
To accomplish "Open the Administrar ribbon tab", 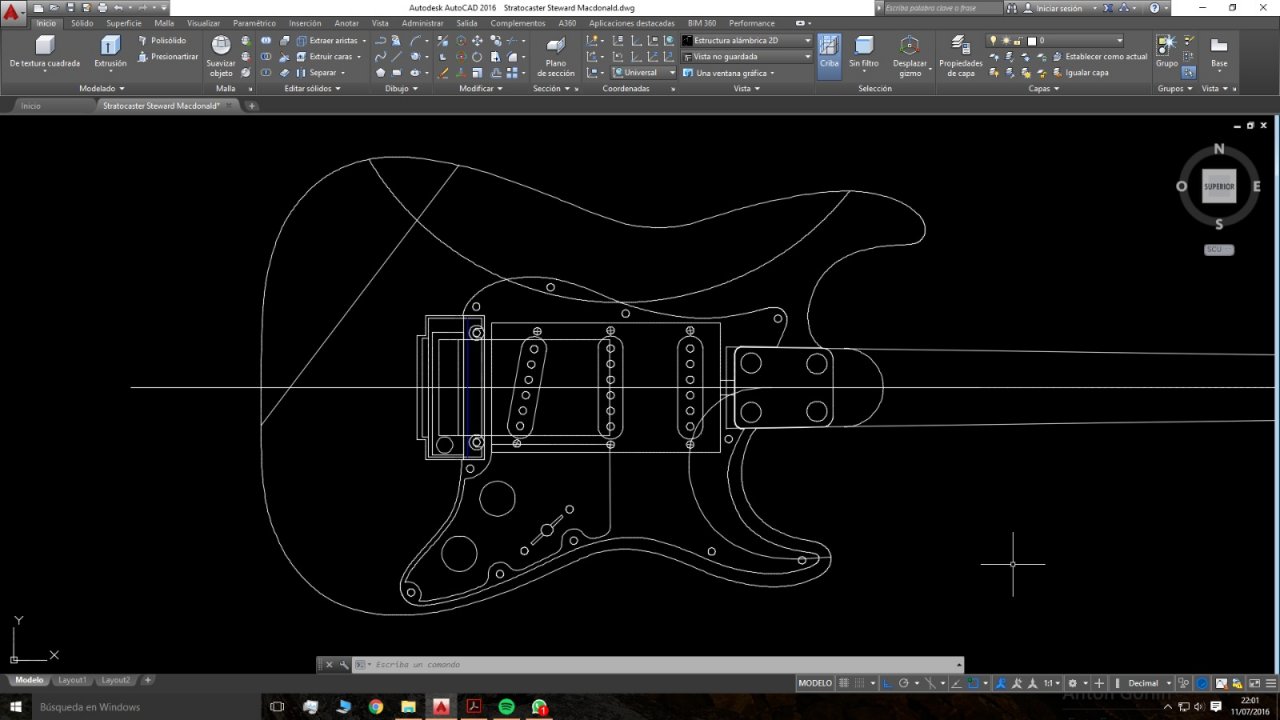I will (x=422, y=23).
